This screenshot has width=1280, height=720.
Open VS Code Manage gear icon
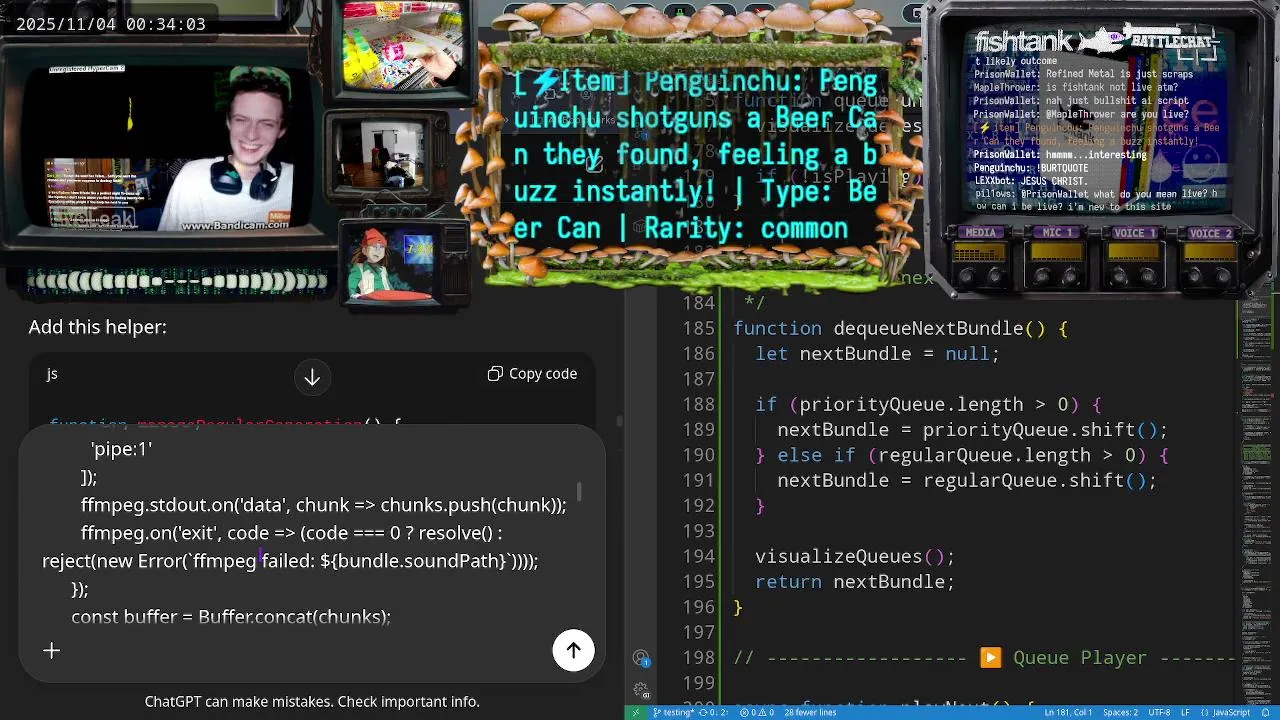[641, 690]
